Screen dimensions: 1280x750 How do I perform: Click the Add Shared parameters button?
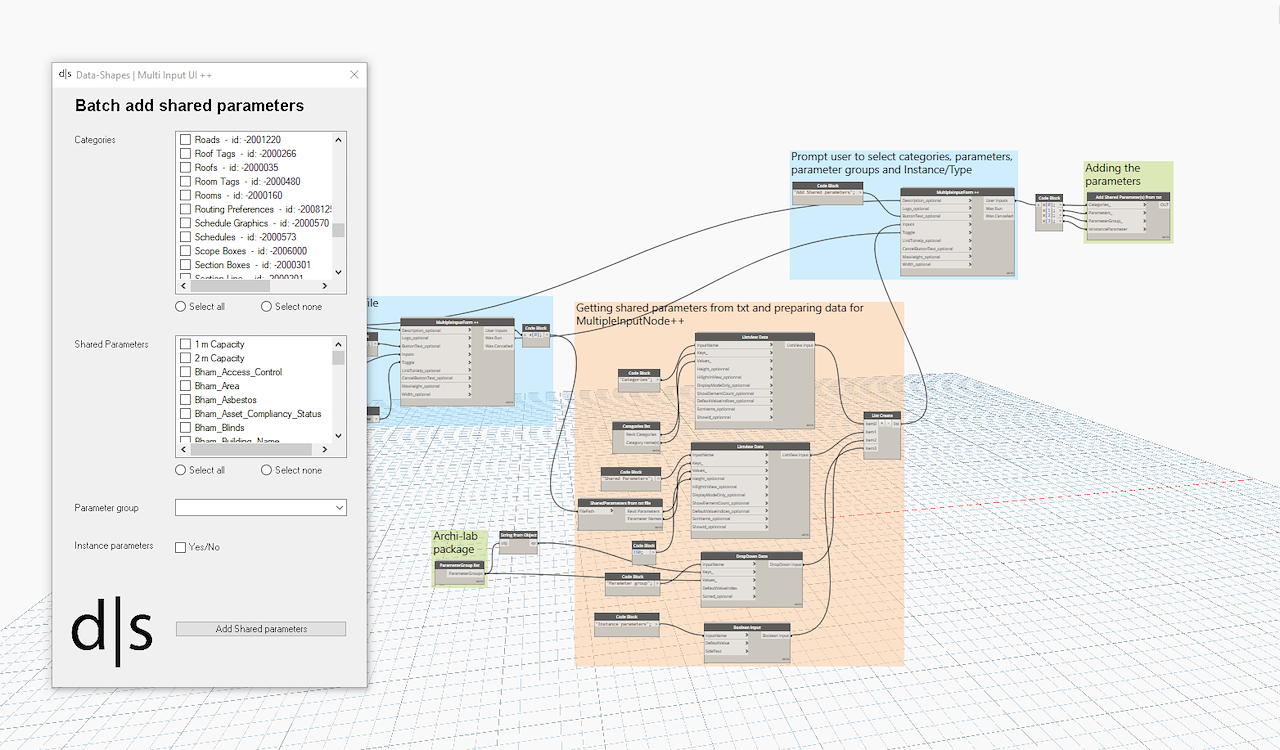(261, 629)
